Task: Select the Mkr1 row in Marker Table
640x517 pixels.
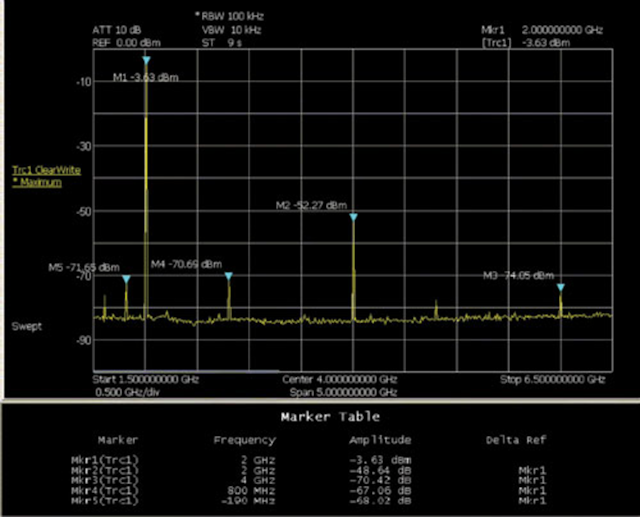Action: [308, 460]
